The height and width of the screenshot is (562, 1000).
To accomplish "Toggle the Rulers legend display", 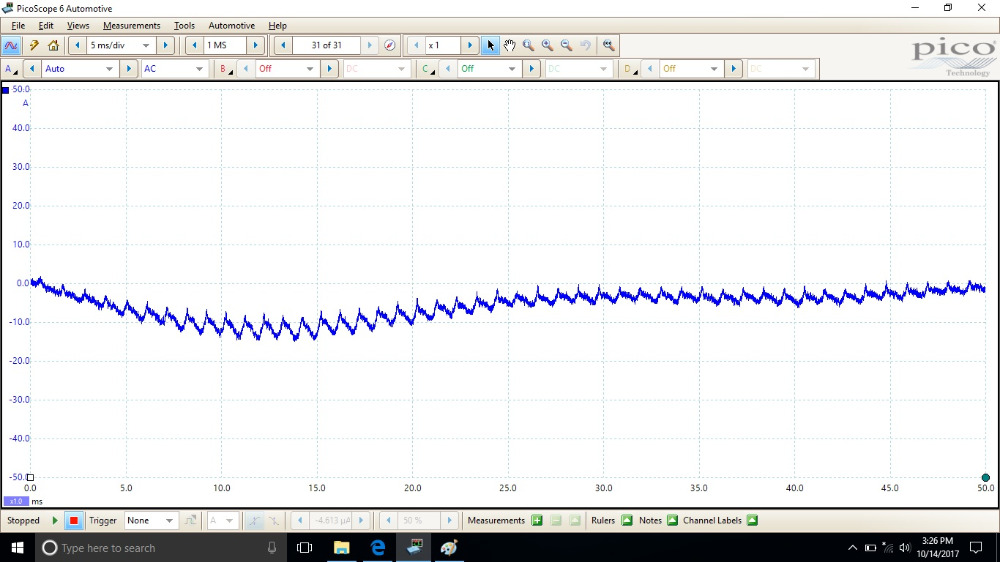I will click(627, 520).
